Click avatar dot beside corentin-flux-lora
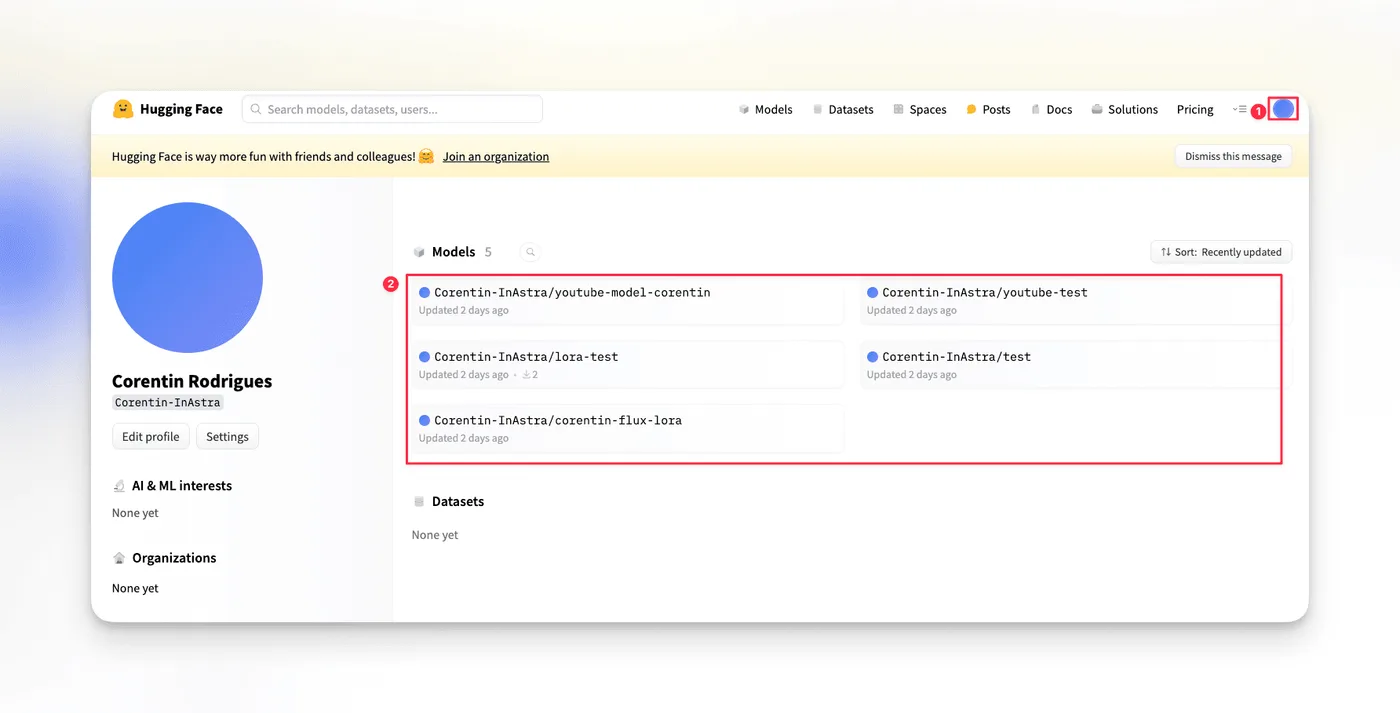1400x713 pixels. pyautogui.click(x=425, y=421)
